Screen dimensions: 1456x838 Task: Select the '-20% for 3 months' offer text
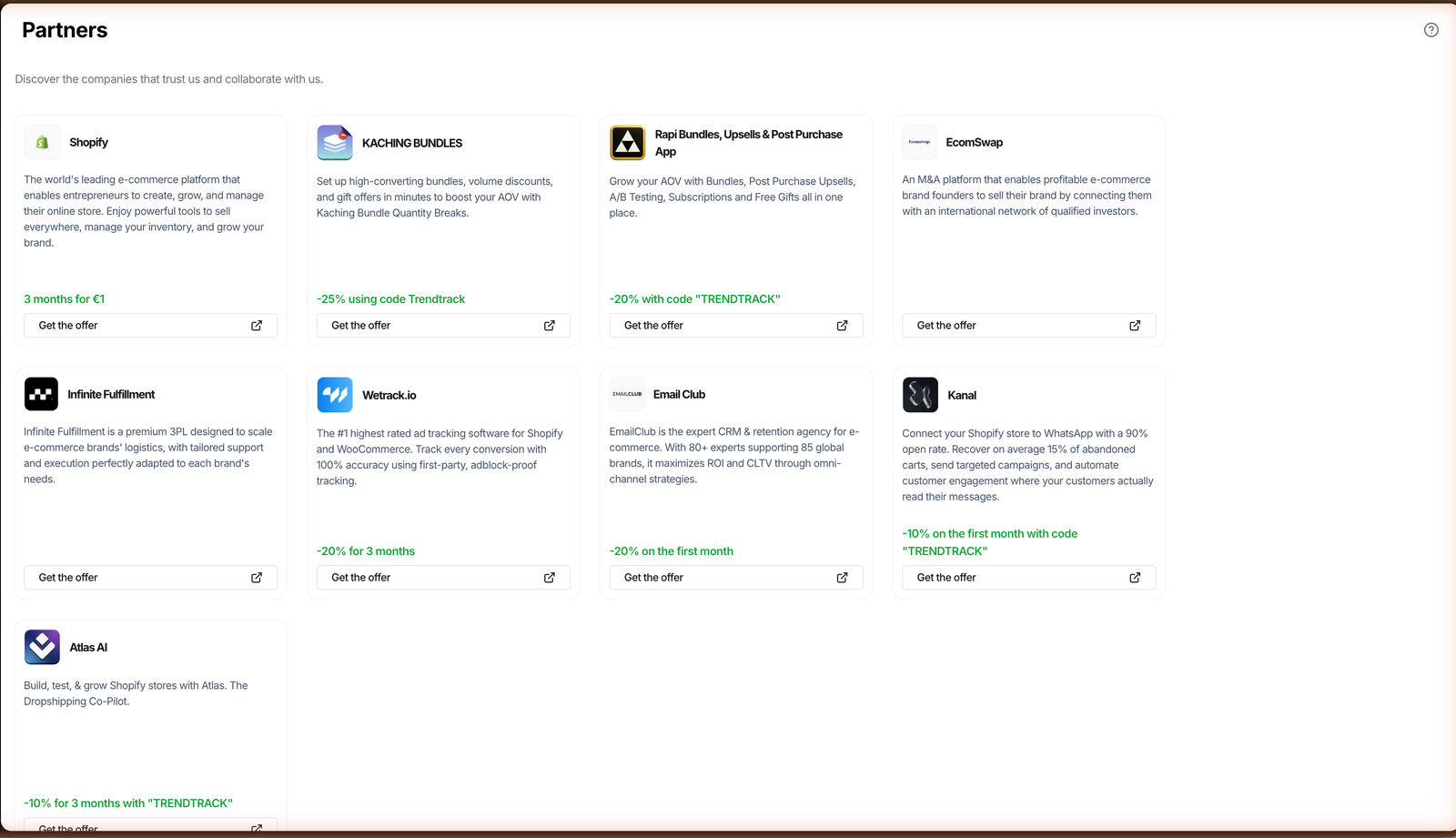click(366, 551)
